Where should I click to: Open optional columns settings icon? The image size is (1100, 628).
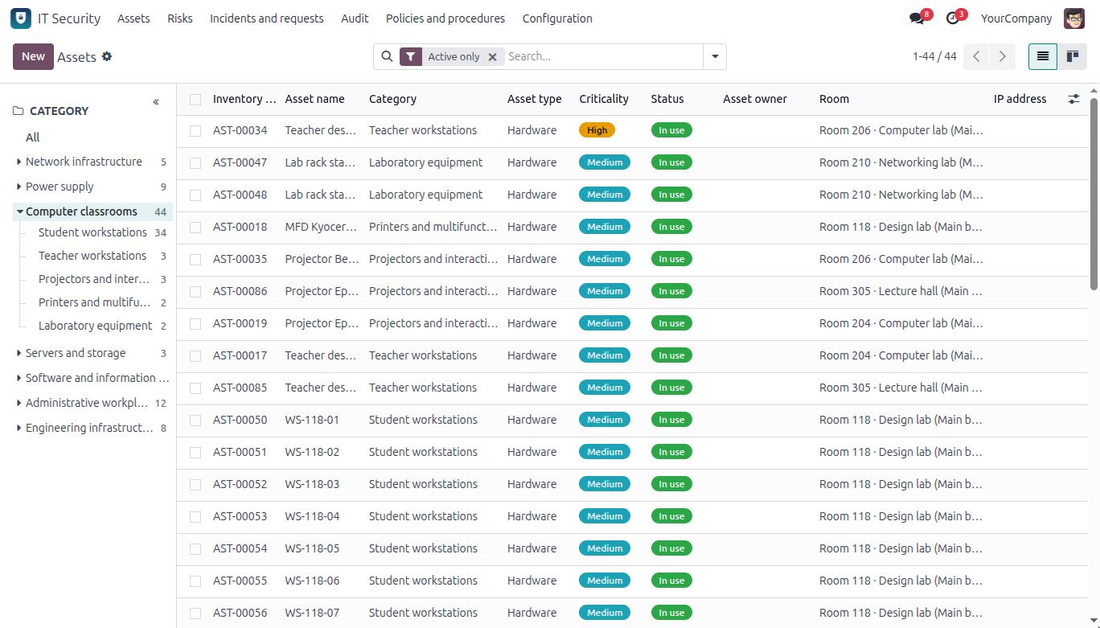click(x=1073, y=99)
